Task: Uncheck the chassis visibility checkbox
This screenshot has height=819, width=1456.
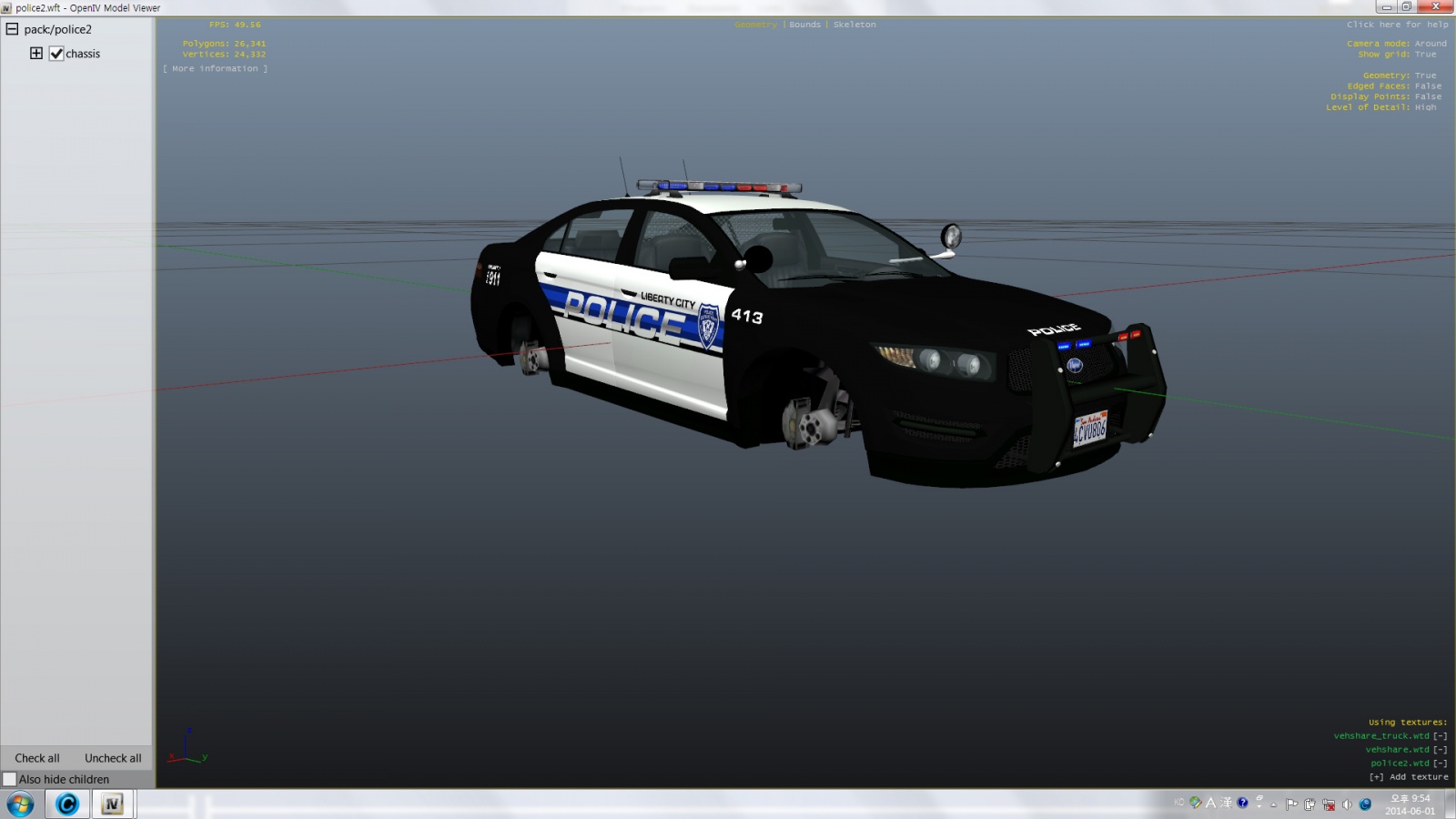Action: pyautogui.click(x=56, y=54)
